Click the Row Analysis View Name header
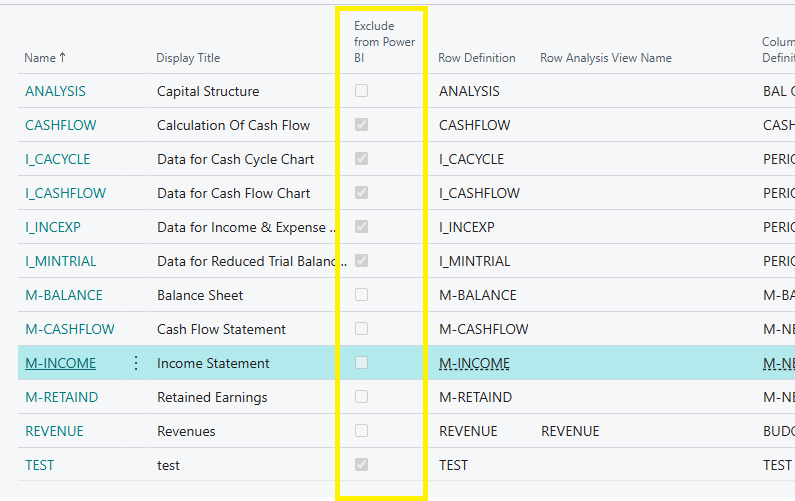This screenshot has width=795, height=501. pos(605,58)
